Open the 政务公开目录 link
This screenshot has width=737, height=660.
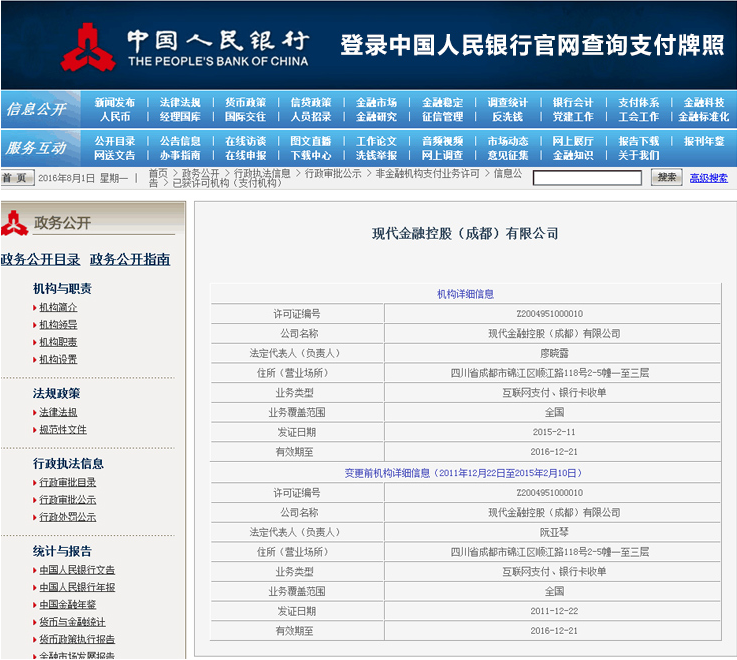40,259
